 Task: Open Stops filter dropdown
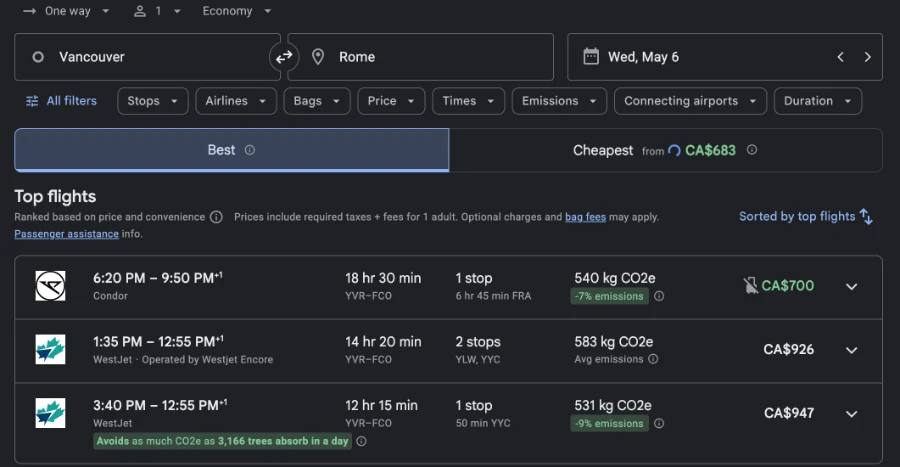pos(153,101)
